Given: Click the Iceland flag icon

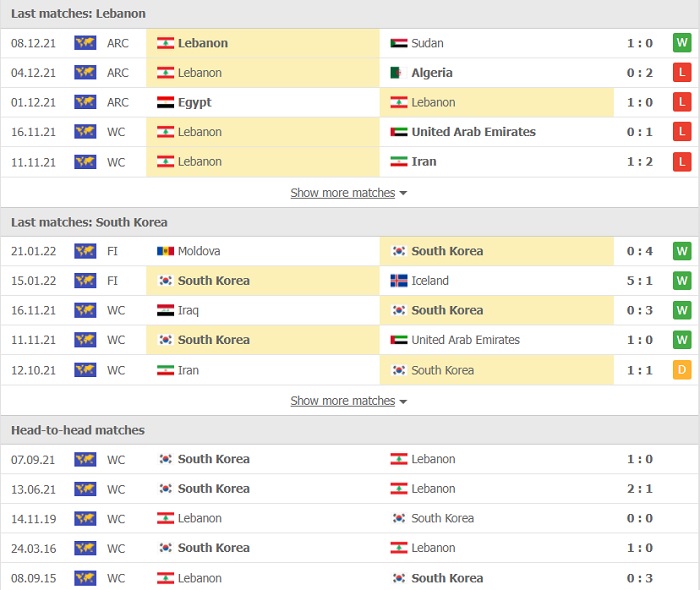Looking at the screenshot, I should pyautogui.click(x=399, y=281).
